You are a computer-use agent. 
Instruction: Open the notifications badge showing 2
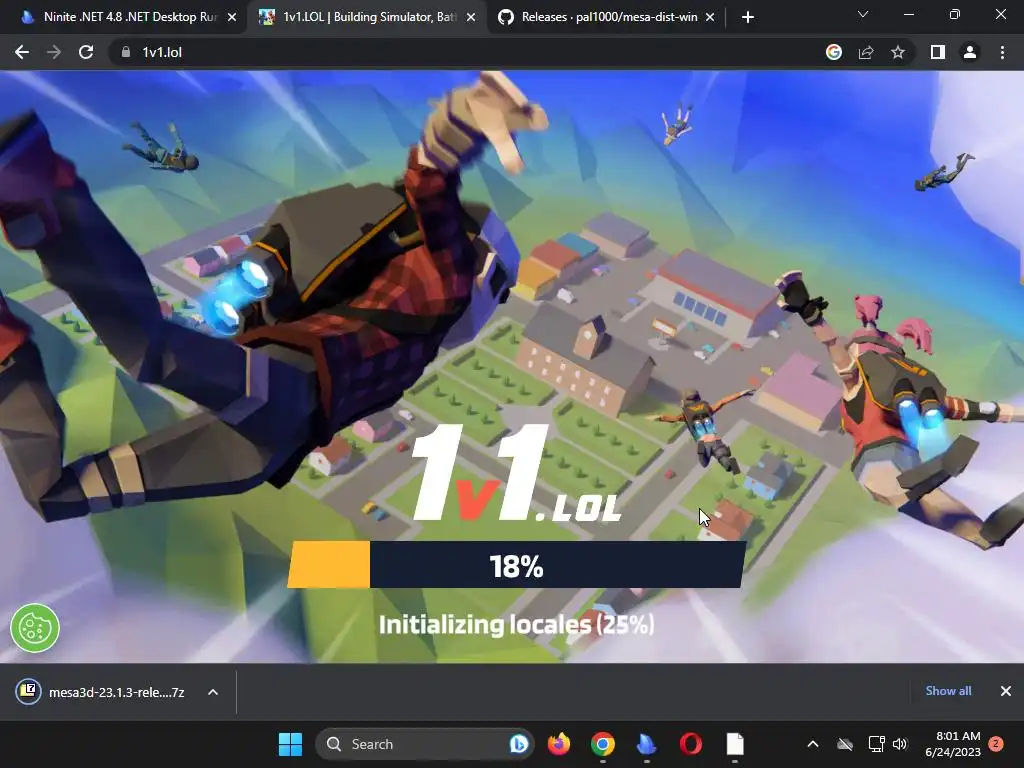coord(996,744)
